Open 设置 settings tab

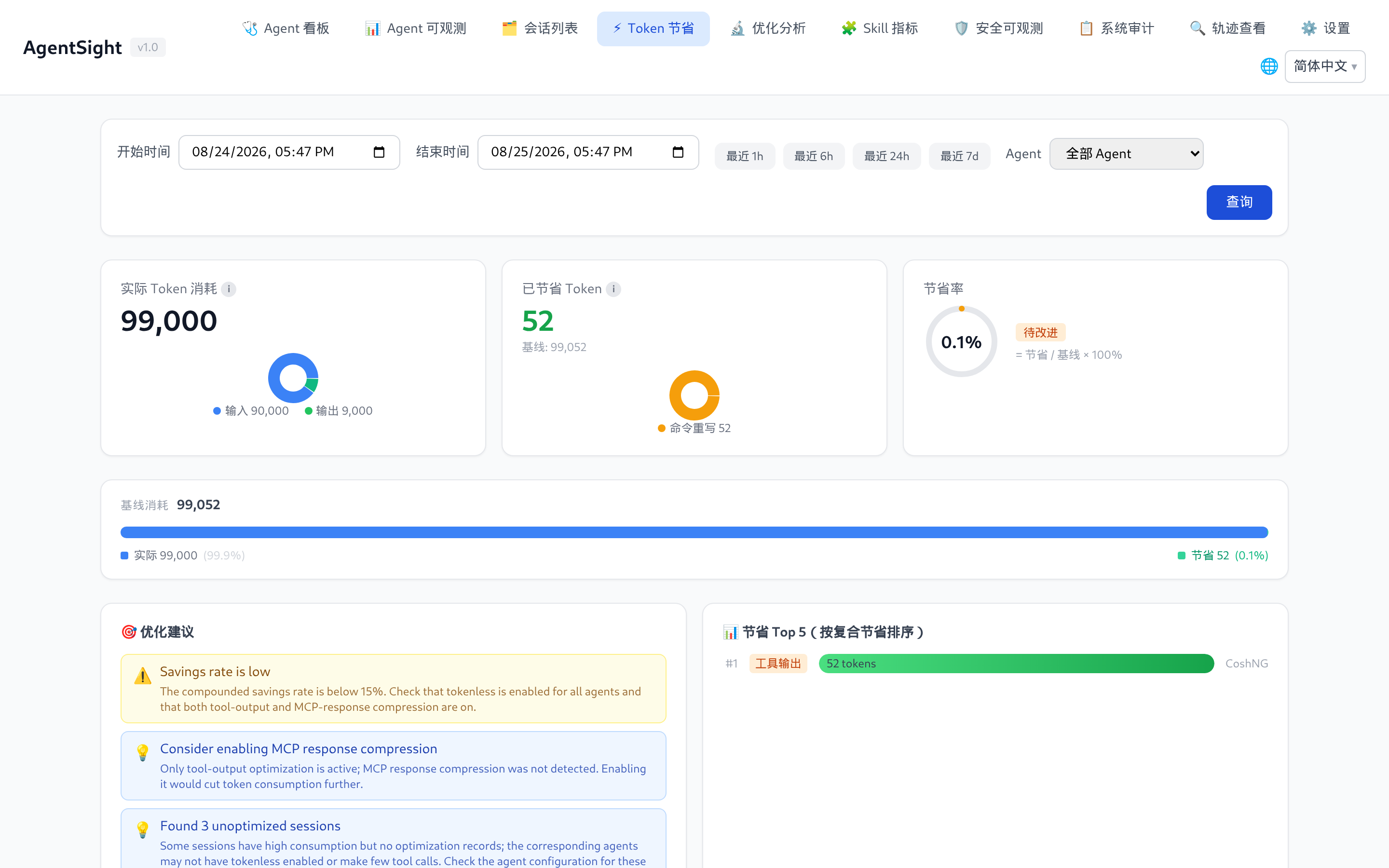pyautogui.click(x=1325, y=28)
